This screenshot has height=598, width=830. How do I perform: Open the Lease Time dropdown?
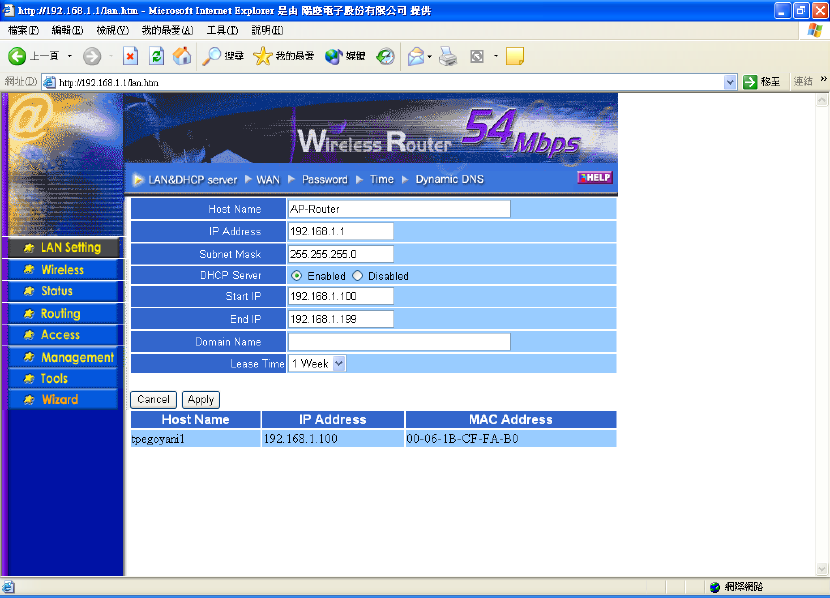(x=339, y=364)
